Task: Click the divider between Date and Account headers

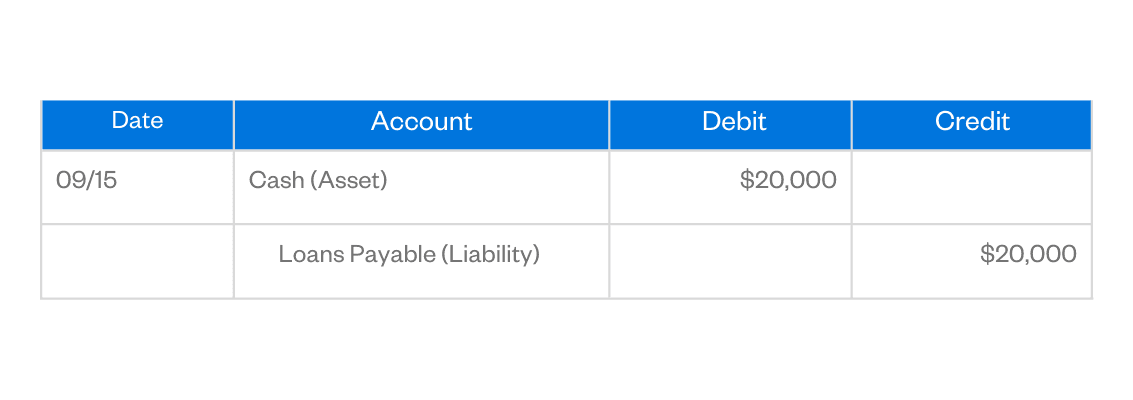Action: pyautogui.click(x=234, y=124)
